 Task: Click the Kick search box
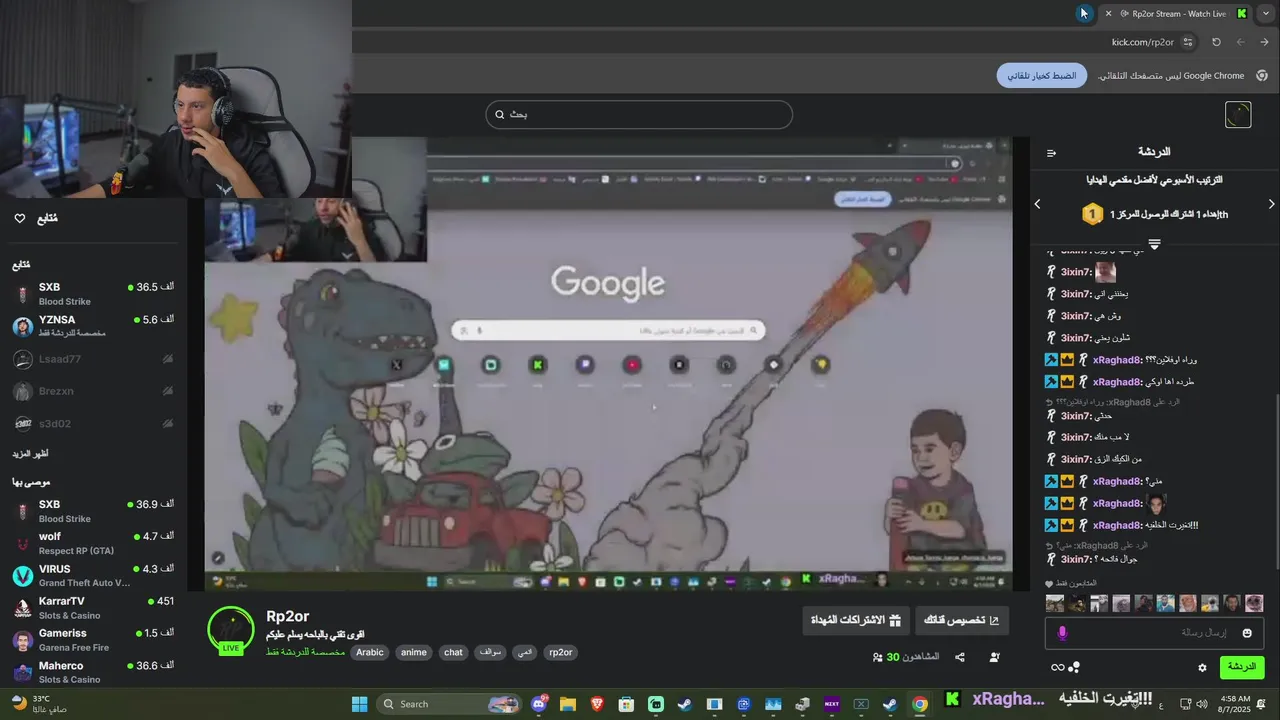[x=639, y=114]
